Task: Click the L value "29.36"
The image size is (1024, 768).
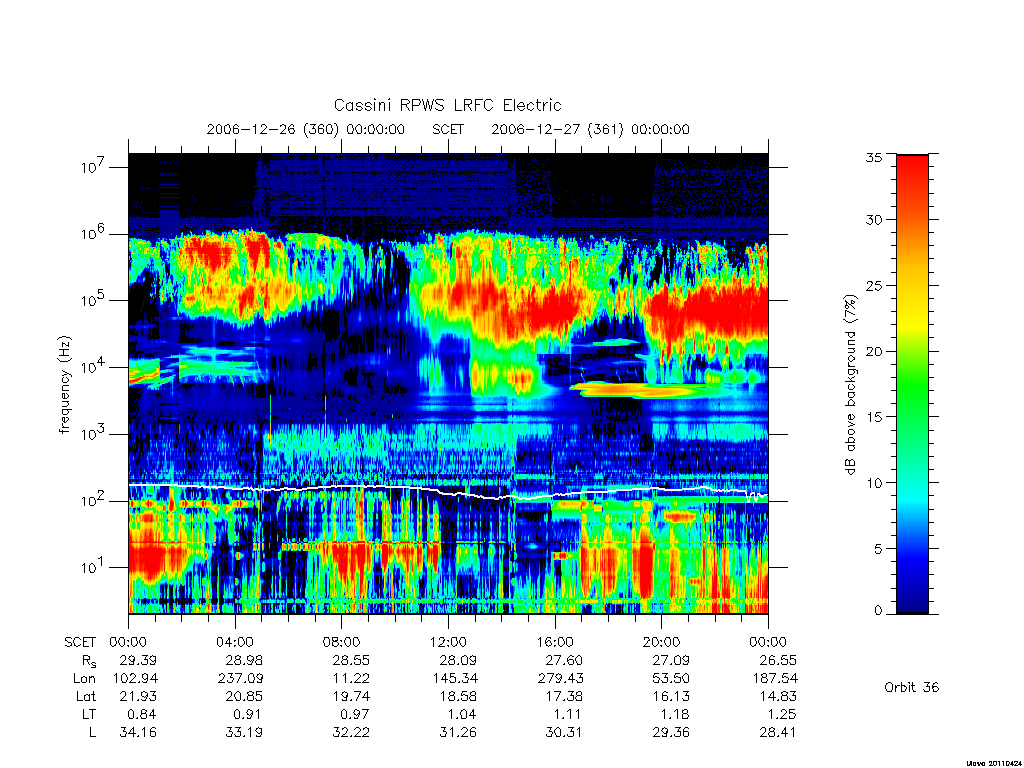Action: coord(671,732)
